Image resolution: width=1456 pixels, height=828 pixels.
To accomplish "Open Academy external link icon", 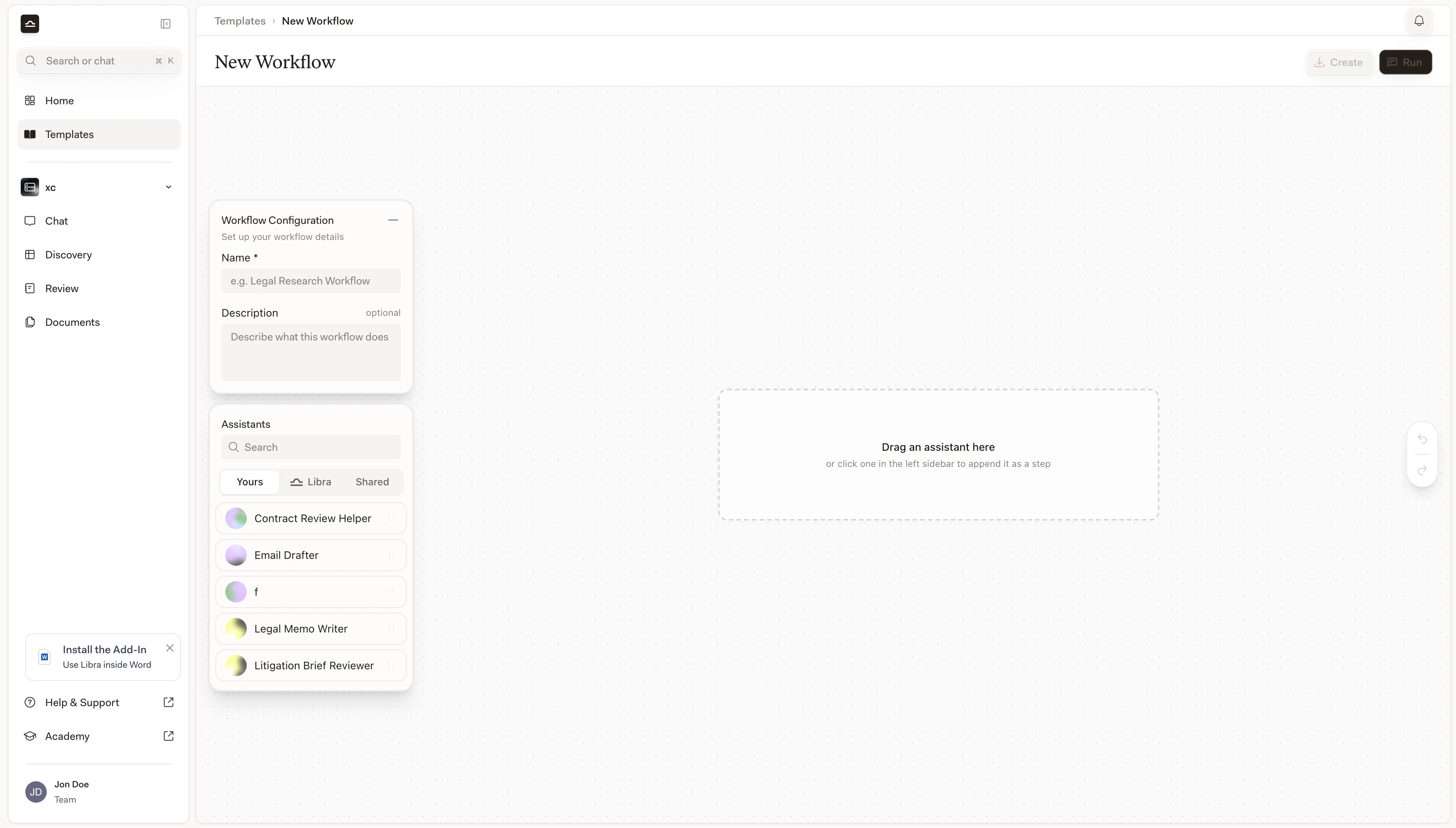I will pos(168,736).
